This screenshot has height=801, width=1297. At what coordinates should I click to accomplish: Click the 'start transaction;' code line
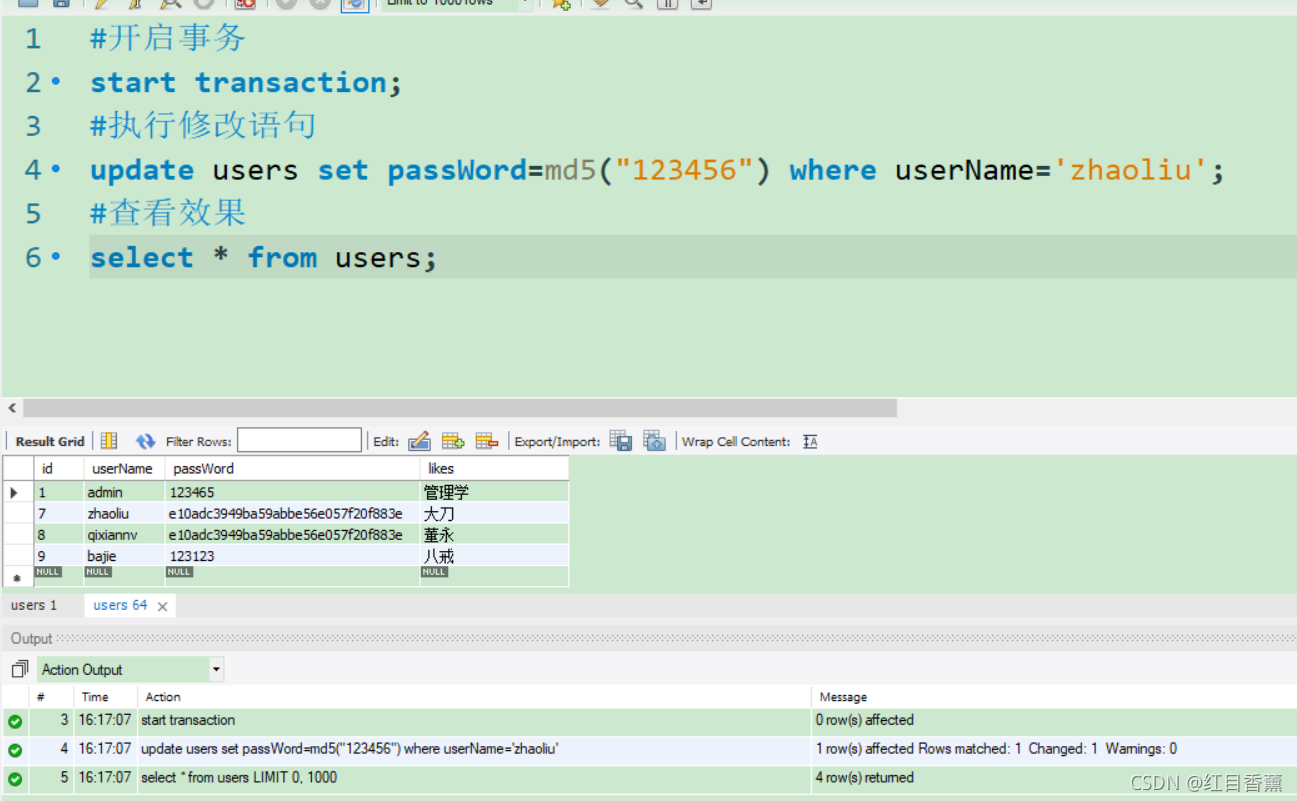point(246,82)
